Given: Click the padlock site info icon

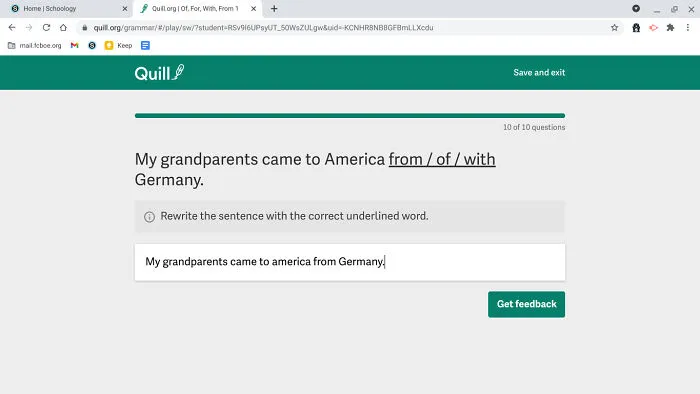Looking at the screenshot, I should (x=85, y=28).
